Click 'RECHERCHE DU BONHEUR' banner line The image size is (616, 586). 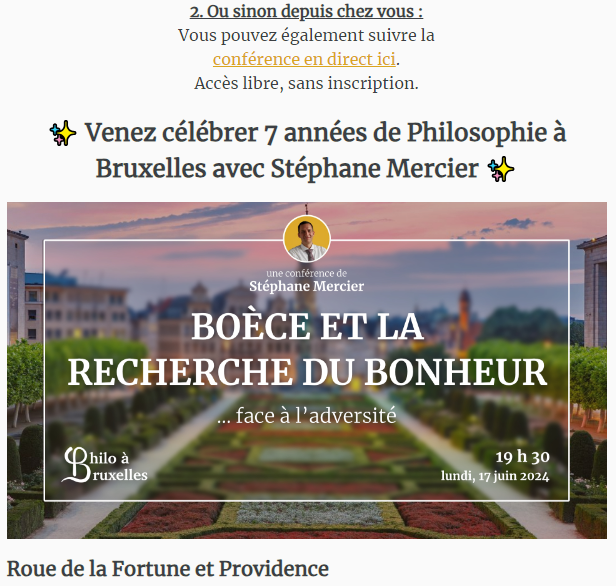[307, 372]
